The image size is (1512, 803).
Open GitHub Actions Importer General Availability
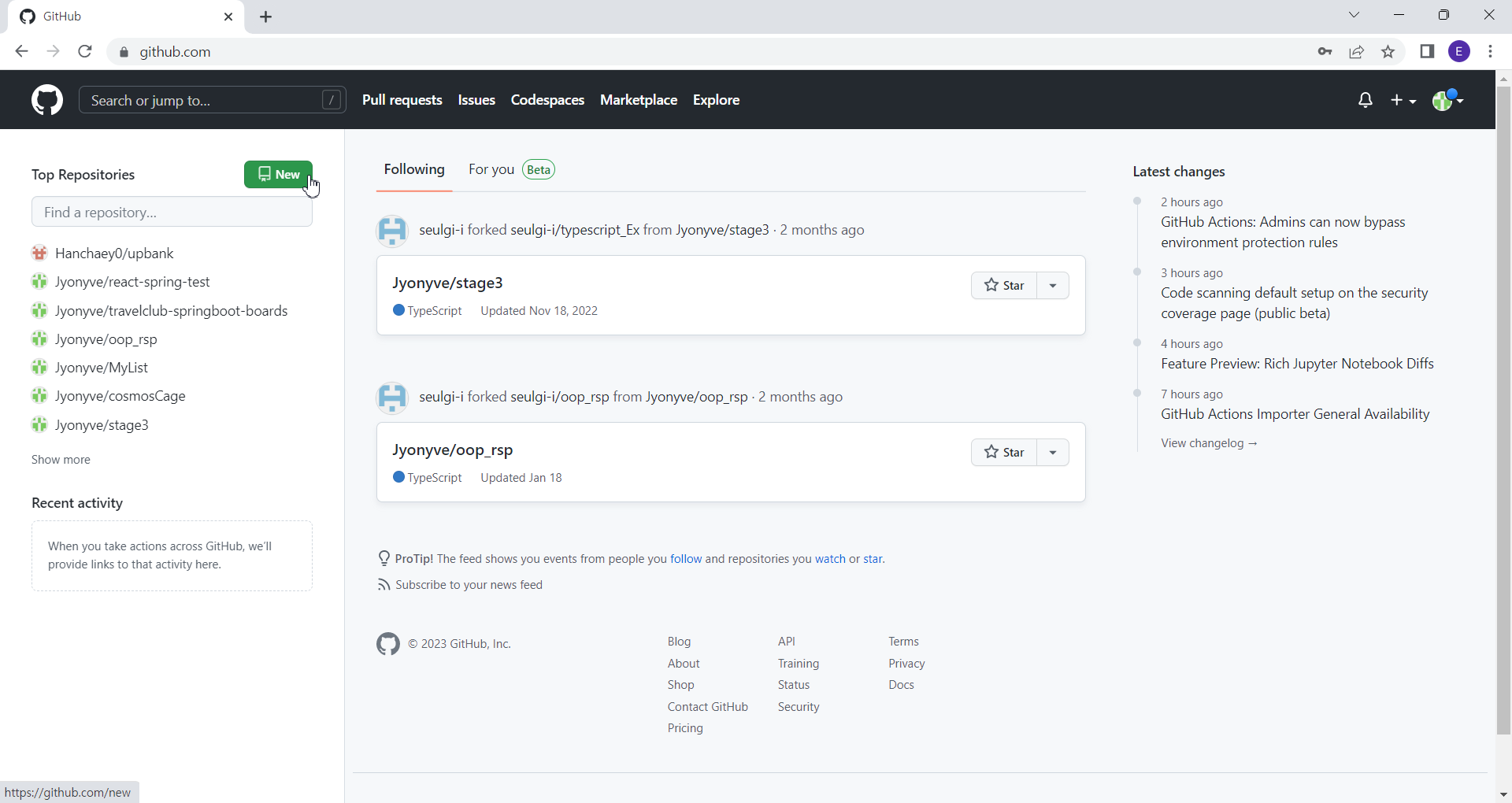[1295, 414]
